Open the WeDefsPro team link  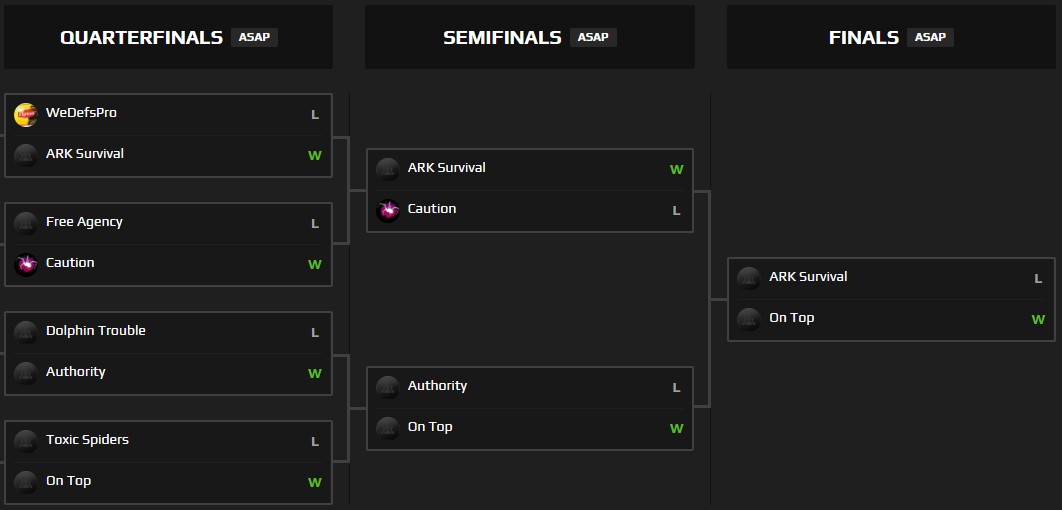(81, 113)
